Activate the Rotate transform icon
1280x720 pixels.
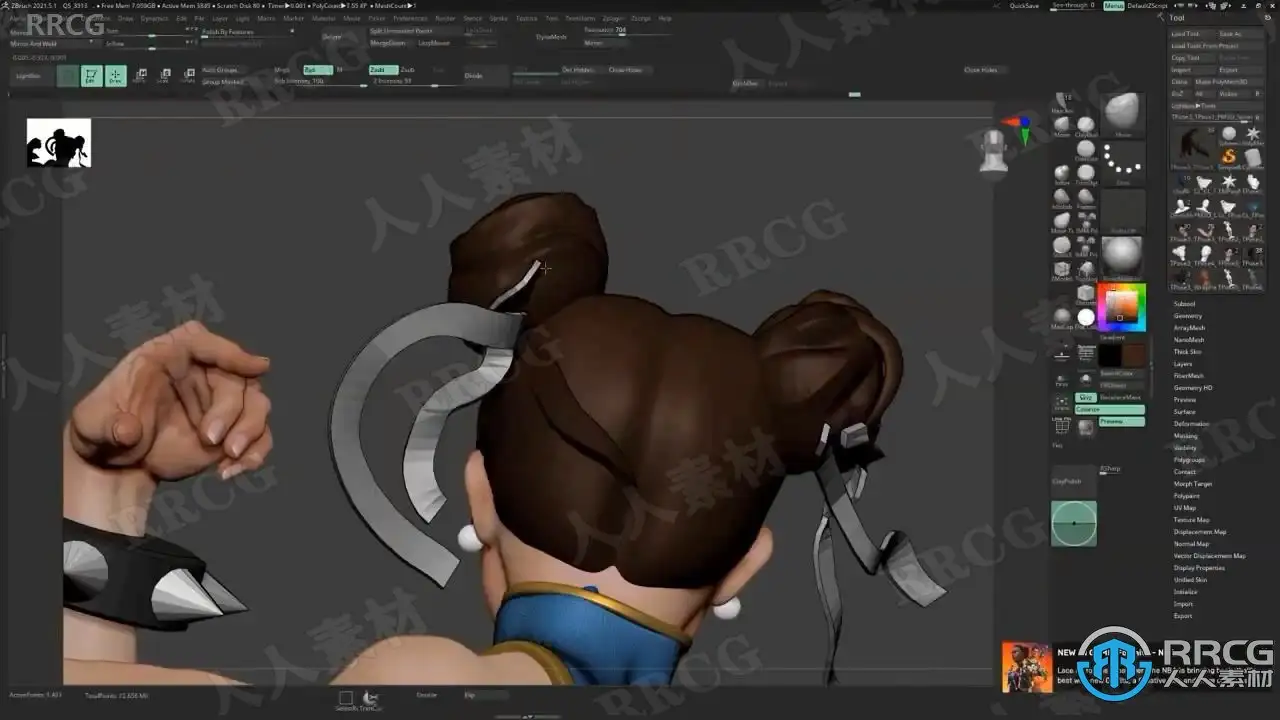click(x=187, y=76)
